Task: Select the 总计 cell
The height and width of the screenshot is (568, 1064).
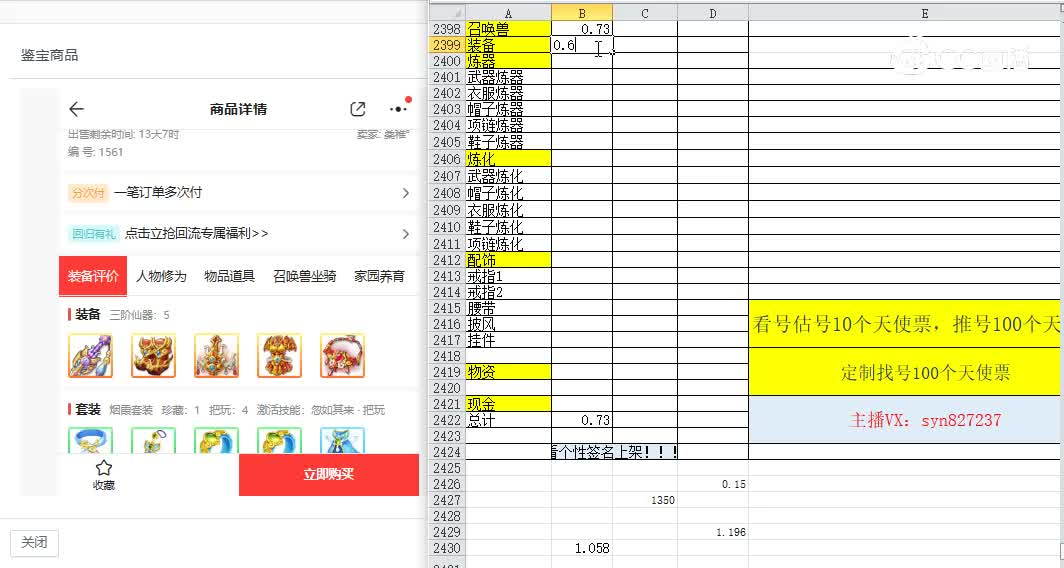Action: pos(508,420)
